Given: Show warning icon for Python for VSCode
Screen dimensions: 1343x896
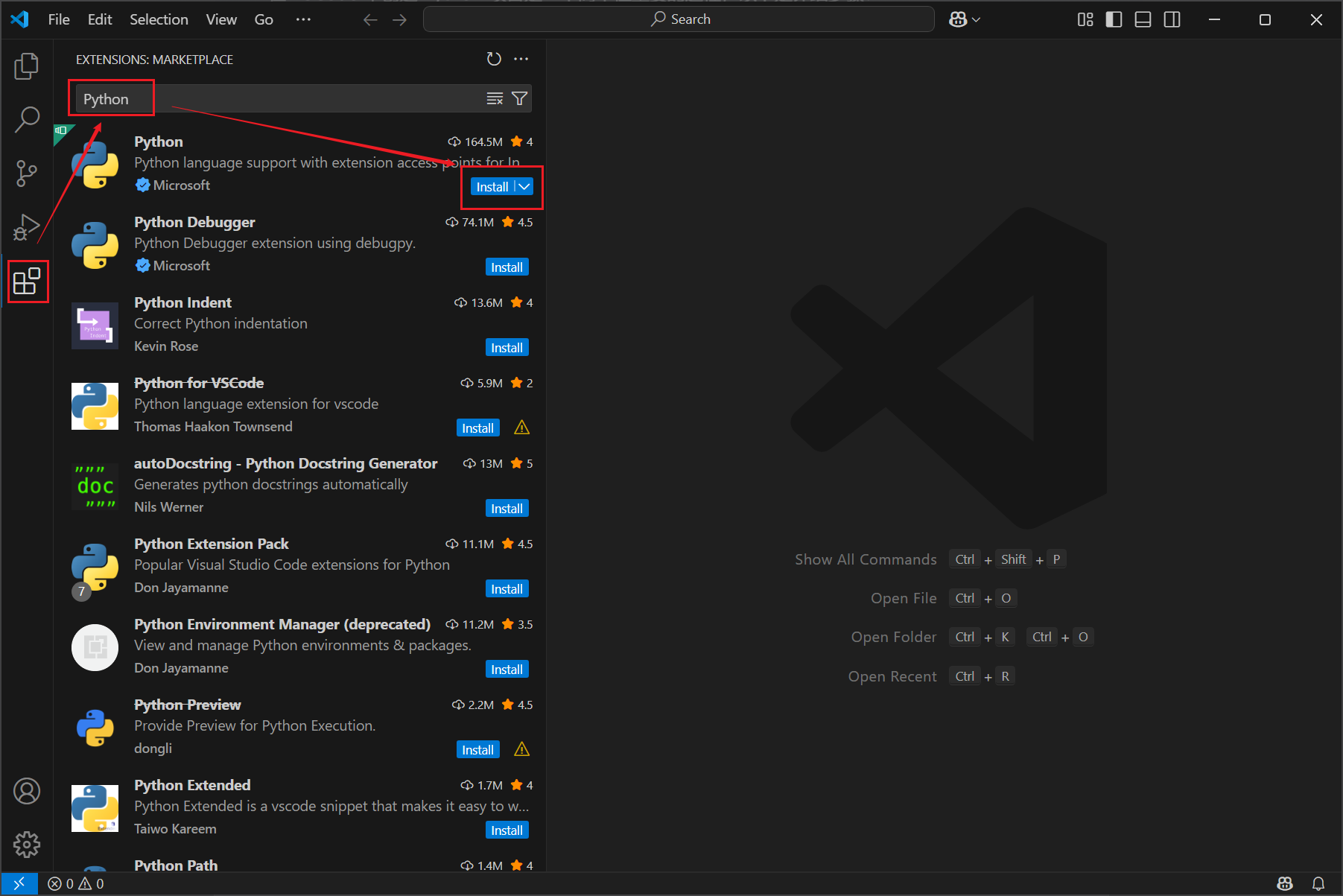Looking at the screenshot, I should (522, 428).
